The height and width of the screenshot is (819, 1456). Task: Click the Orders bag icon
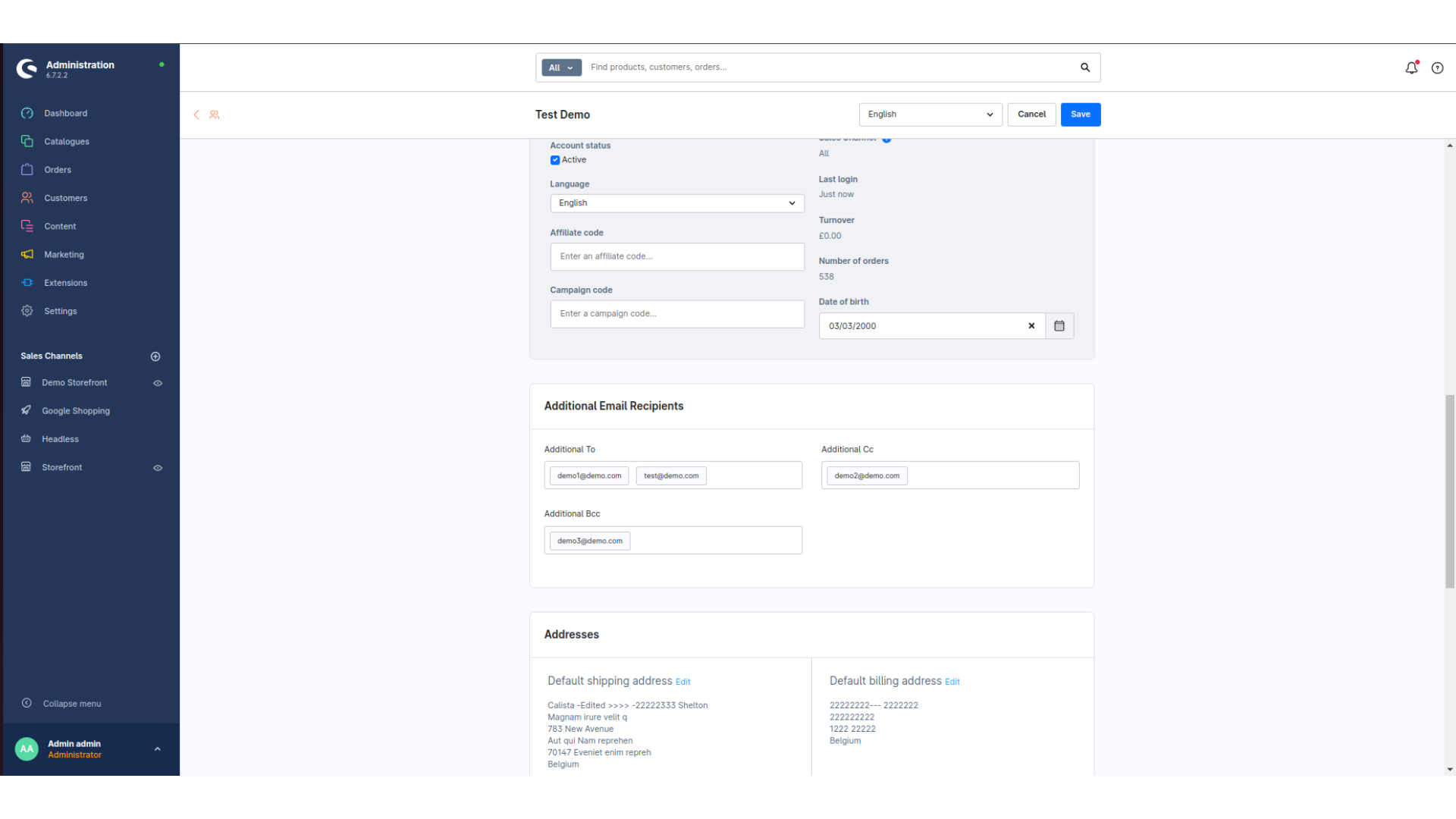click(x=27, y=169)
